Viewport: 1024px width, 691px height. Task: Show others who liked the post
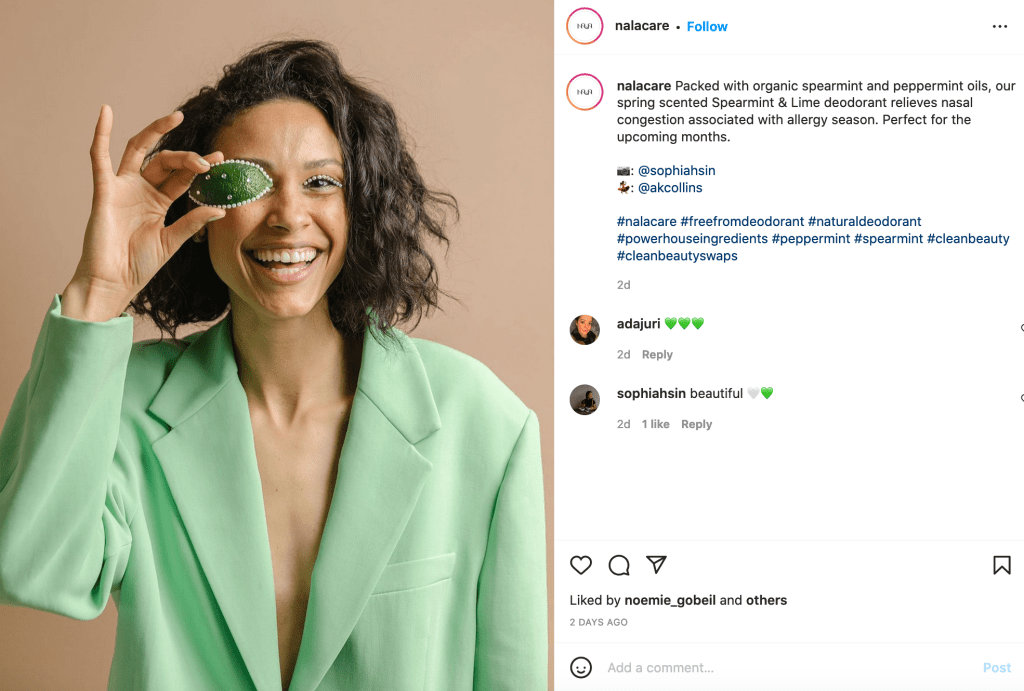(766, 601)
